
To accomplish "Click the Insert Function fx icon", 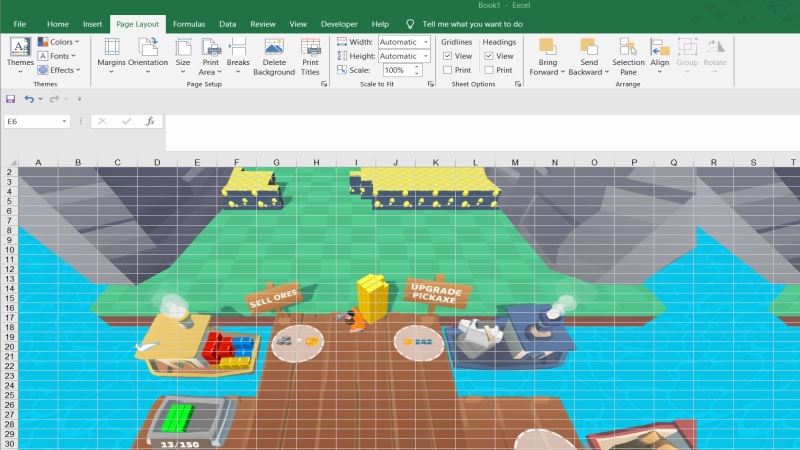I will click(150, 121).
